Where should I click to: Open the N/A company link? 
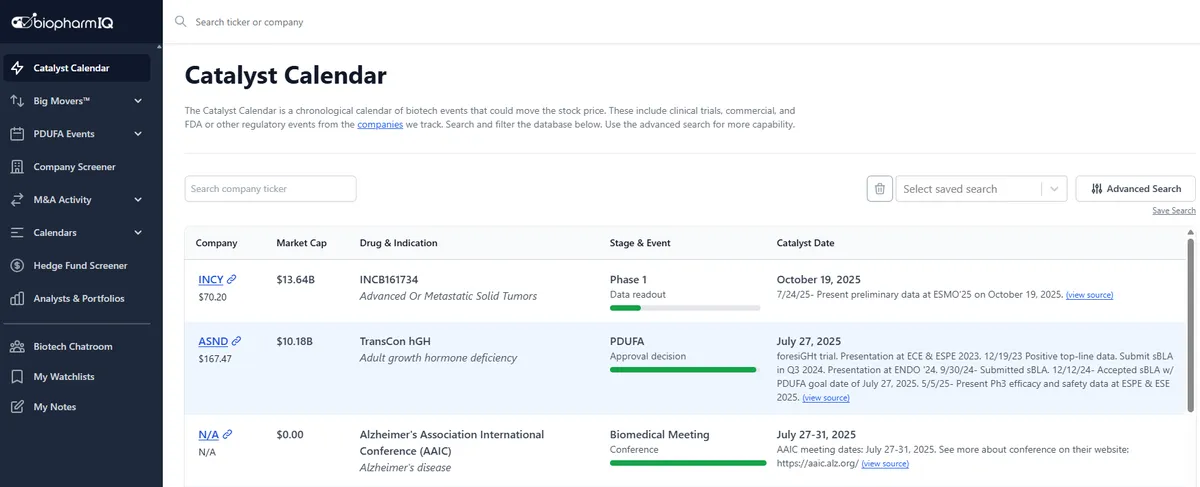209,435
